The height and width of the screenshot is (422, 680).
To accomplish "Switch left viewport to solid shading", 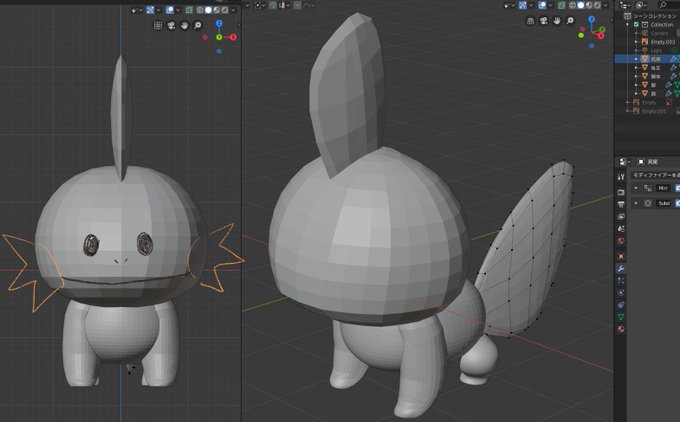I will pyautogui.click(x=208, y=10).
